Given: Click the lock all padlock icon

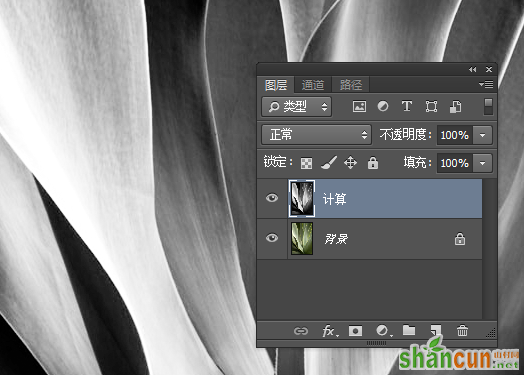Looking at the screenshot, I should 373,163.
